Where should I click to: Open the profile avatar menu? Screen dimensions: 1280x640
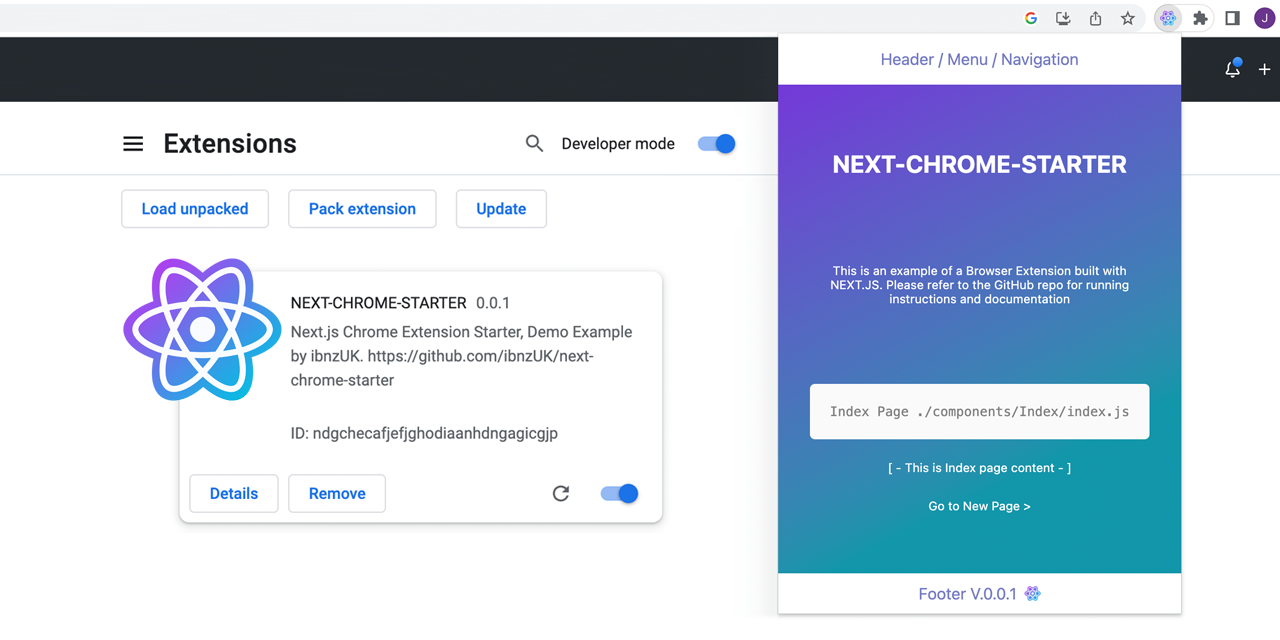(1264, 18)
